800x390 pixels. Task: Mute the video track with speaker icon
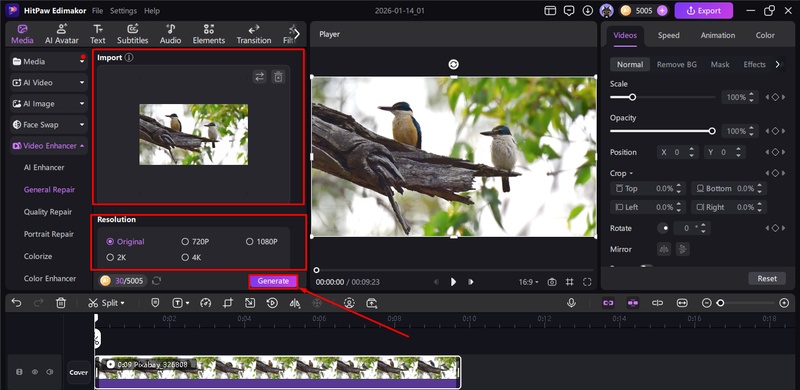click(x=49, y=372)
